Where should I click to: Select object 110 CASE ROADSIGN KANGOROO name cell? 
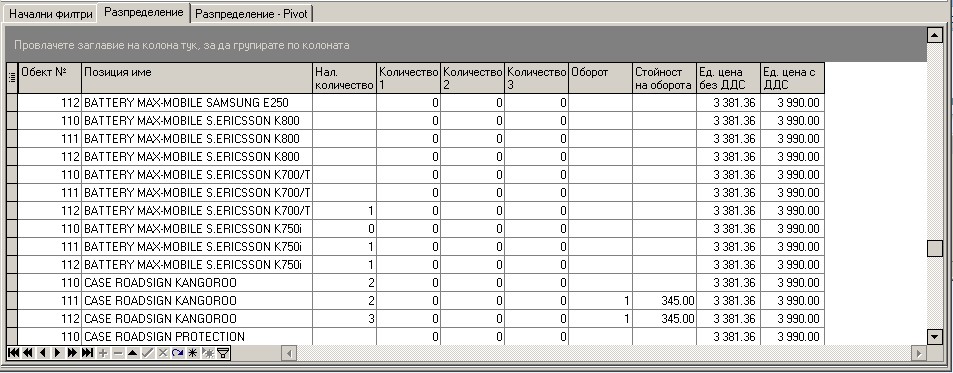(x=197, y=283)
